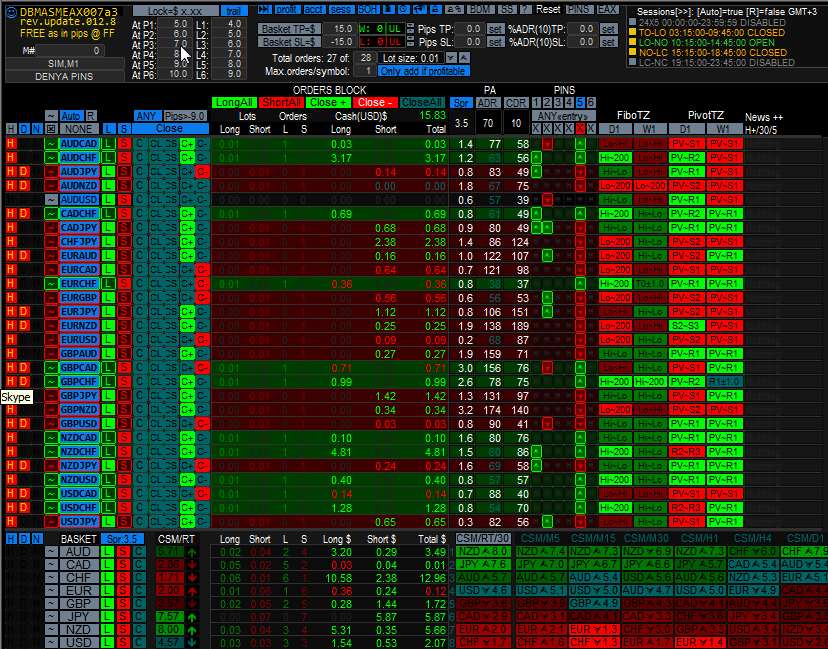Viewport: 828px width, 649px height.
Task: Click the AUDCAD symbol label
Action: click(x=79, y=144)
